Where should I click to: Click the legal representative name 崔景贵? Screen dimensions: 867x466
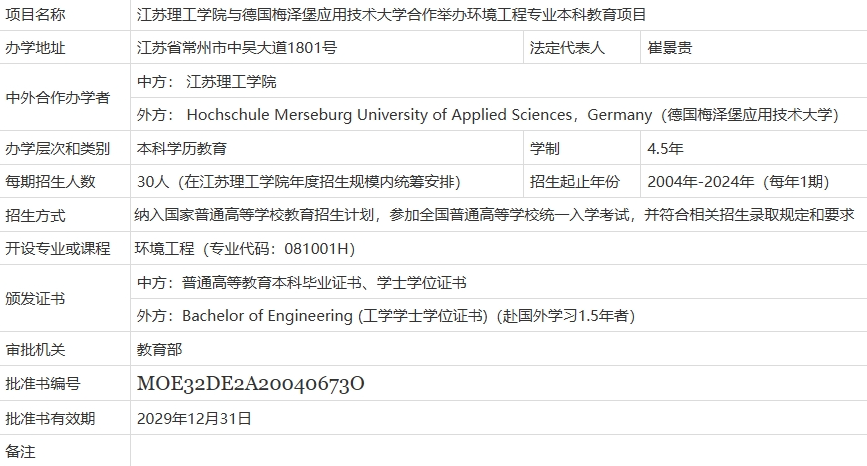(670, 48)
